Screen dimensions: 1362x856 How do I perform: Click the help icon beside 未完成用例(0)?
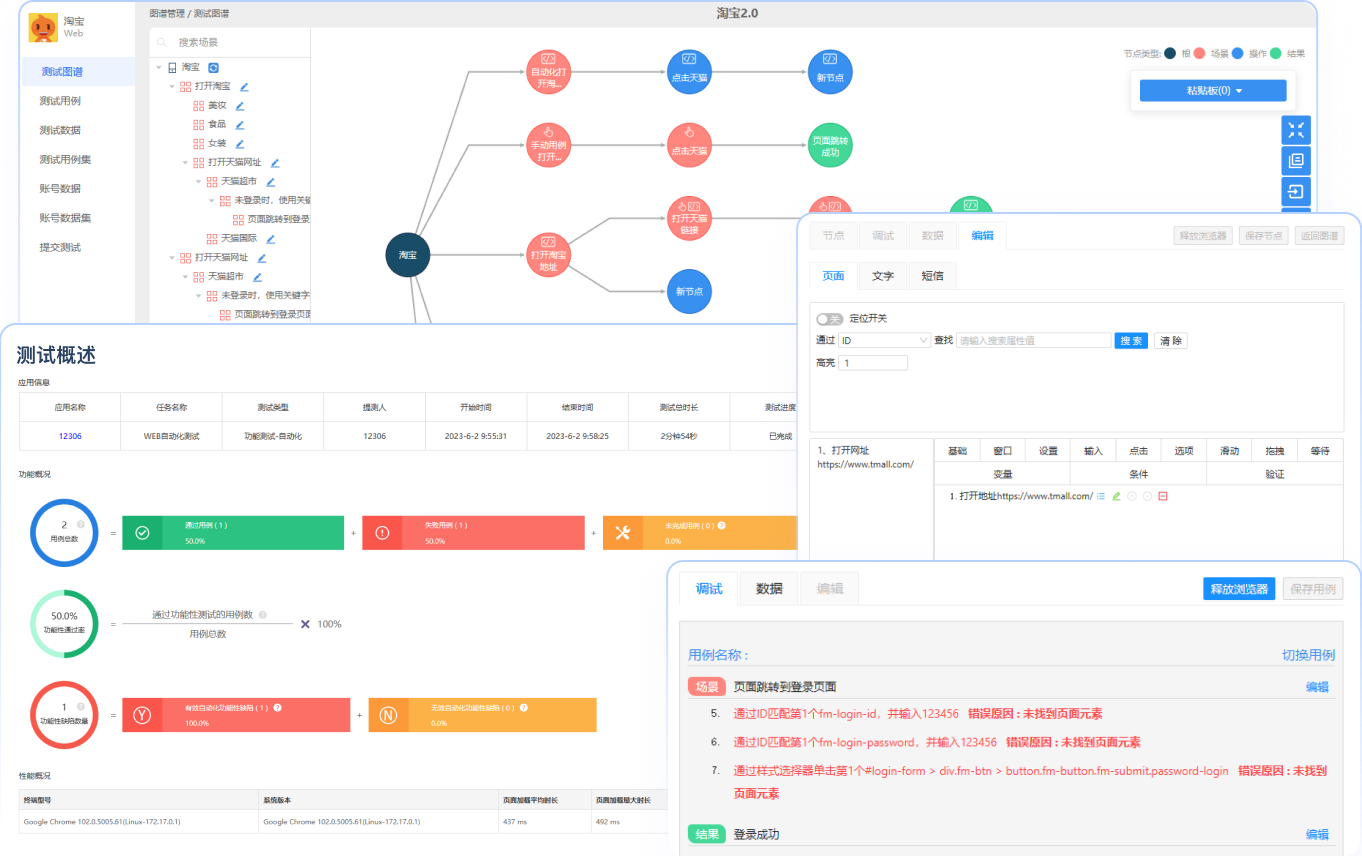coord(721,525)
